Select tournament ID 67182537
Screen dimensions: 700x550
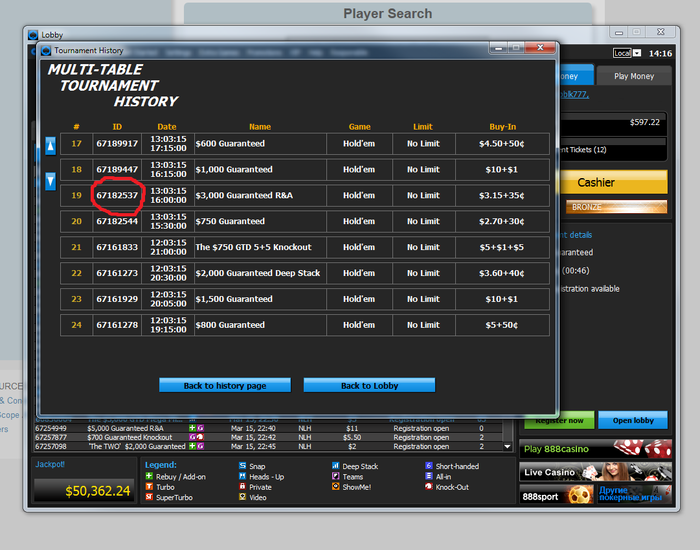tap(117, 196)
